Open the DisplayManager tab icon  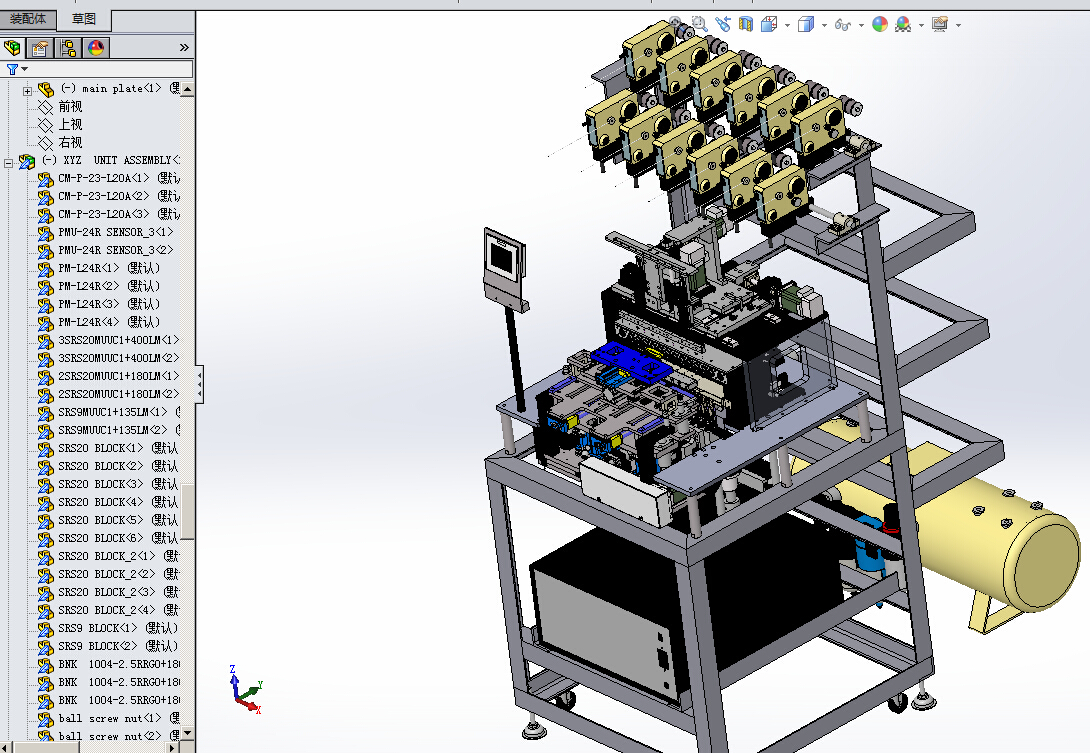pos(96,47)
